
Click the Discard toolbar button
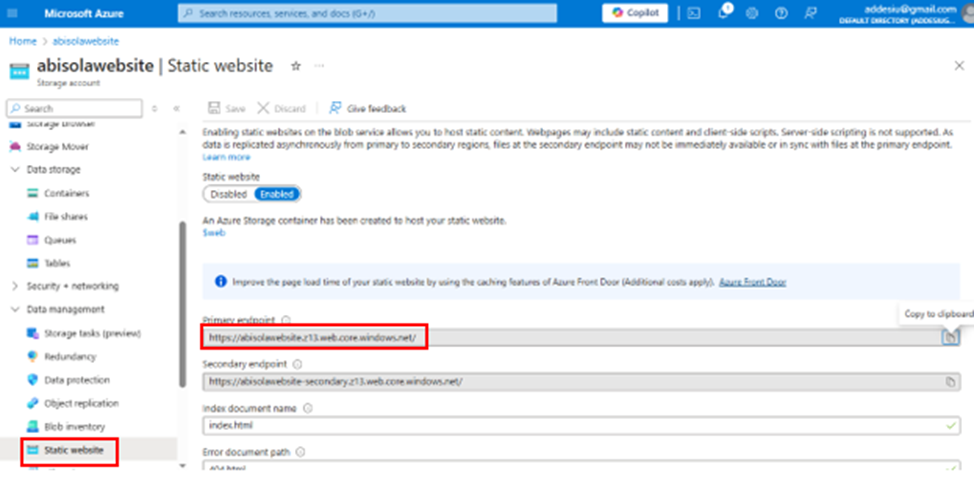pyautogui.click(x=281, y=108)
